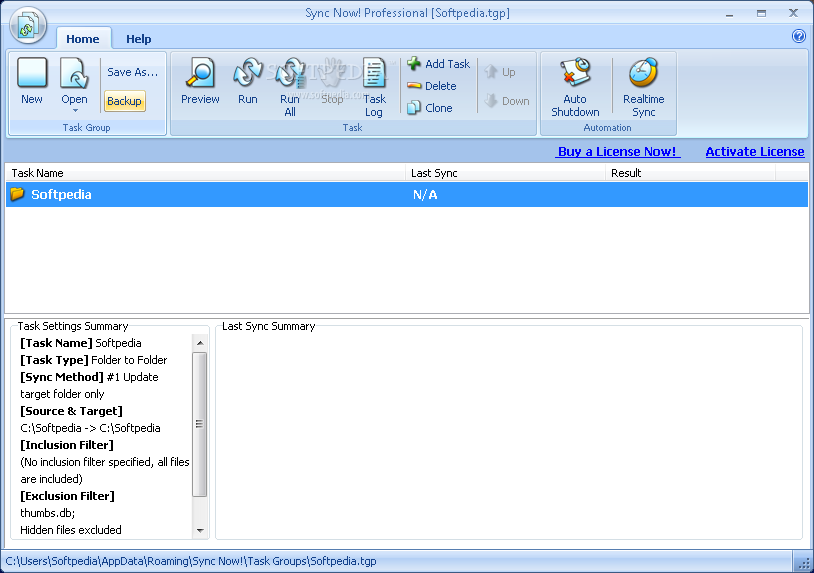Click the status bar file path
This screenshot has height=573, width=814.
pos(191,561)
